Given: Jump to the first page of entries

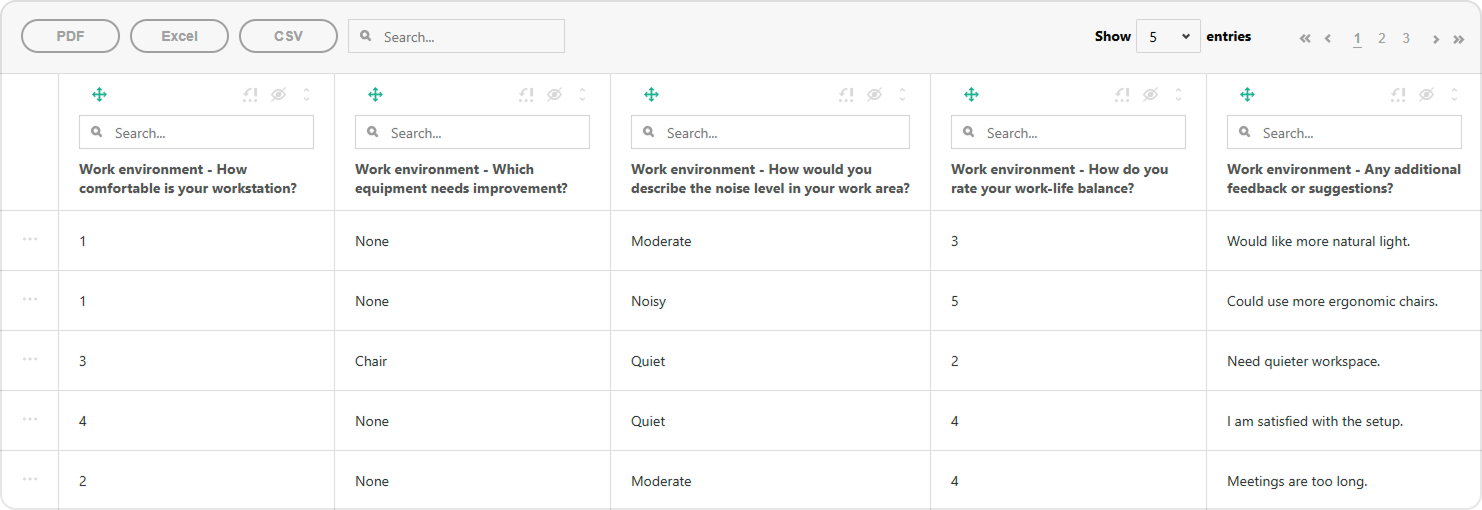Looking at the screenshot, I should (x=1305, y=39).
